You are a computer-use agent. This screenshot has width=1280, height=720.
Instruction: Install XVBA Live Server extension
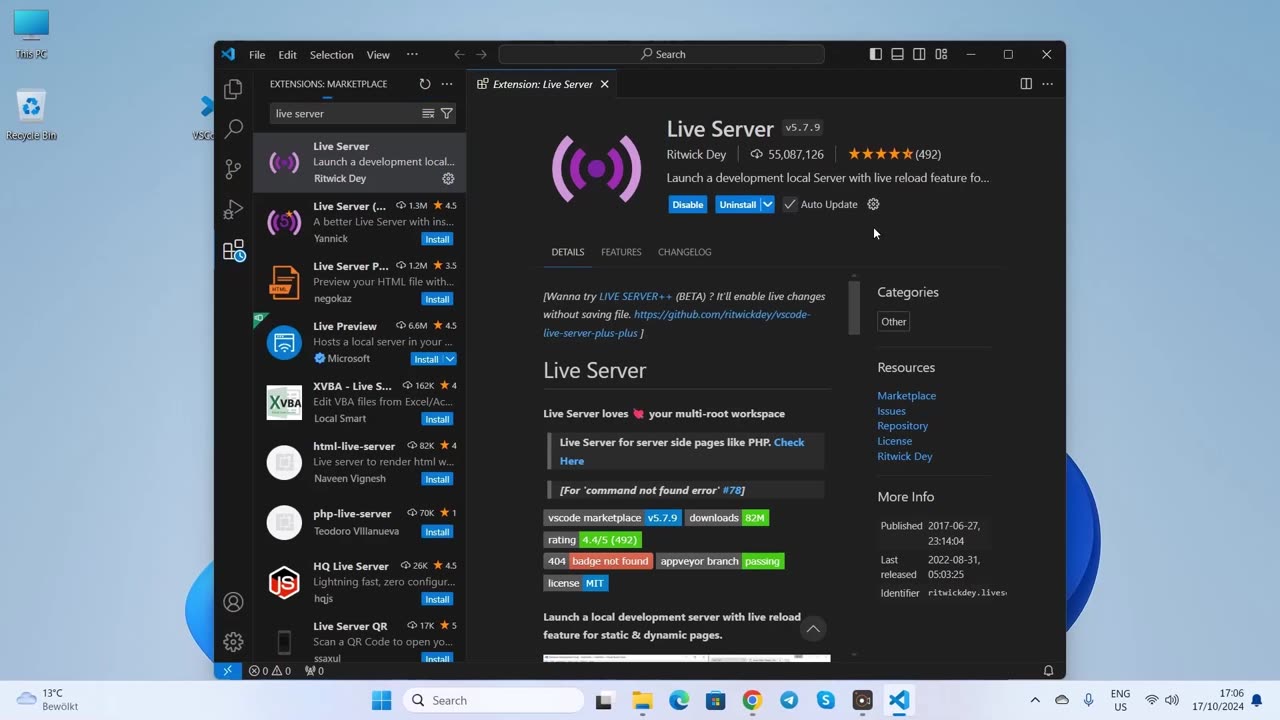[x=437, y=419]
